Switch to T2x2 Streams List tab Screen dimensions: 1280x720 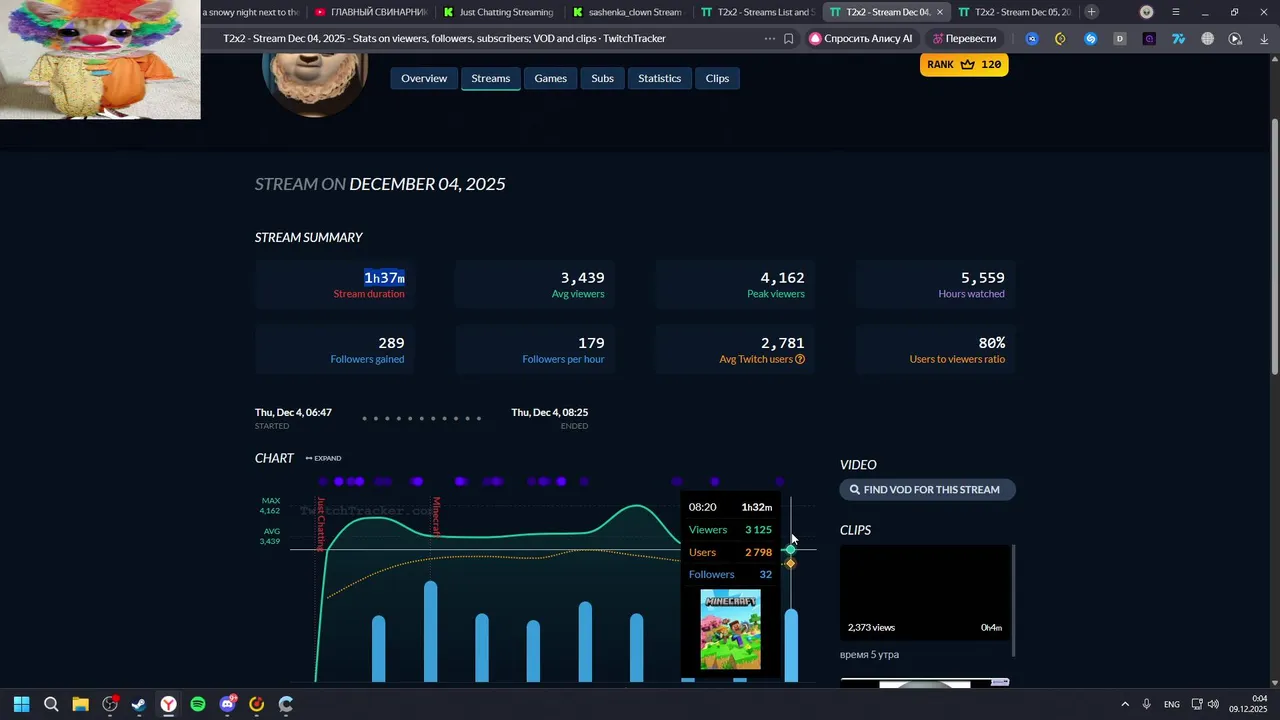(x=757, y=12)
